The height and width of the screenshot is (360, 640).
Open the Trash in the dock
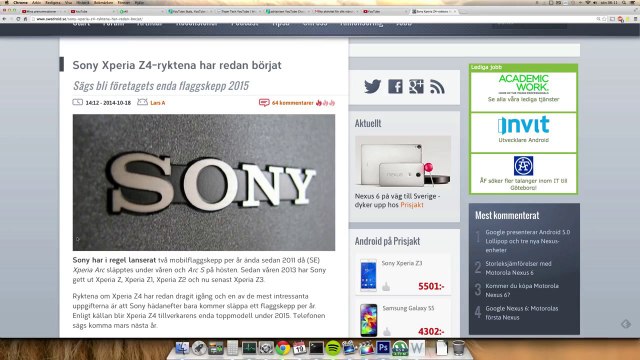pyautogui.click(x=458, y=348)
